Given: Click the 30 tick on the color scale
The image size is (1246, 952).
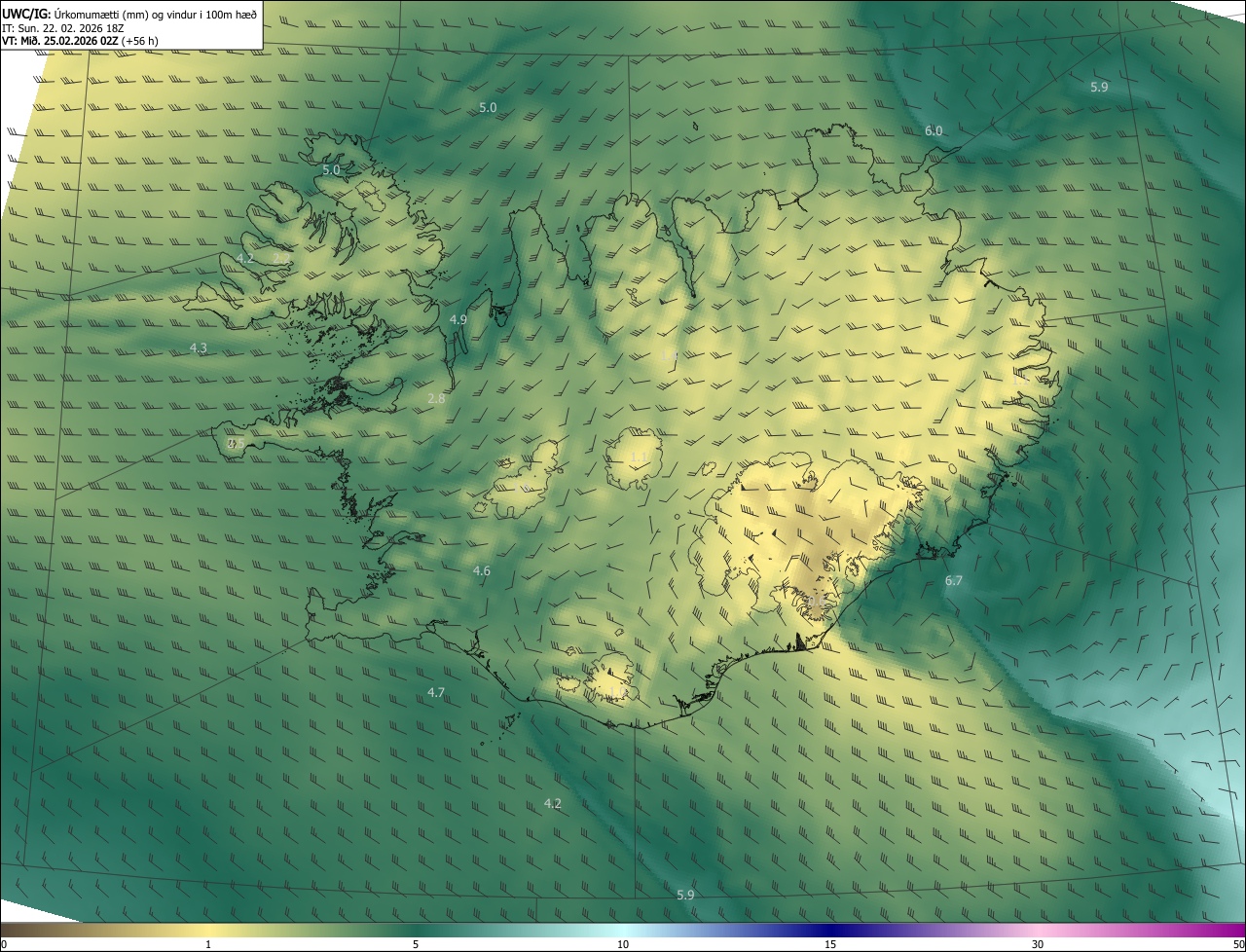Looking at the screenshot, I should coord(1038,944).
